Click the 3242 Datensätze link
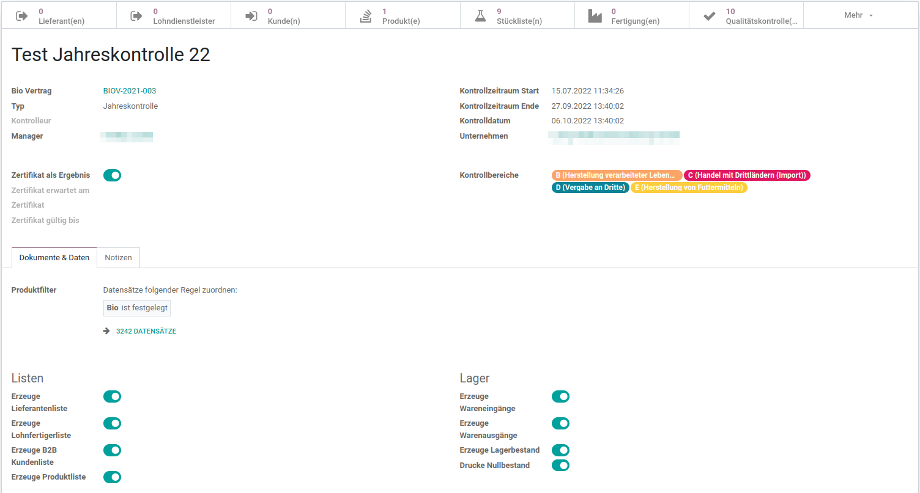920x493 pixels. click(x=146, y=331)
